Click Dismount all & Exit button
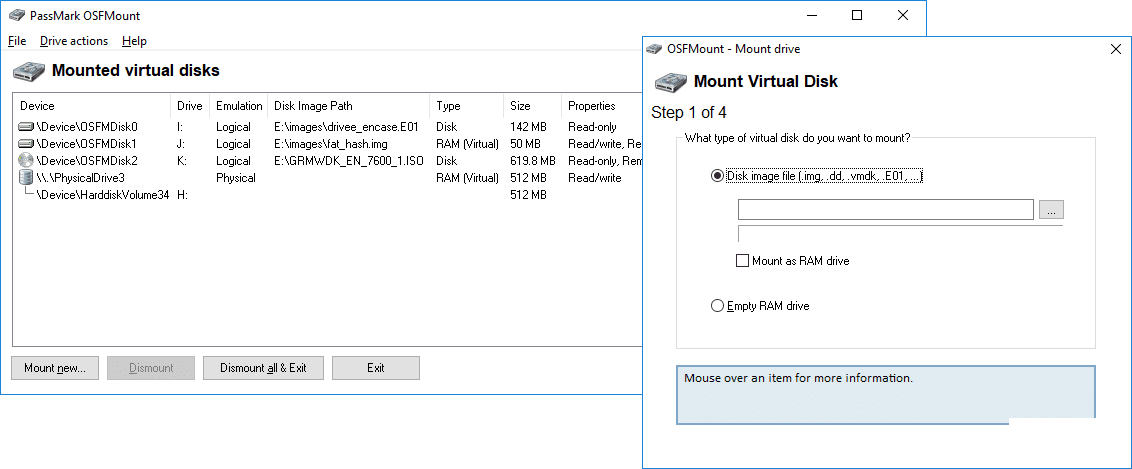This screenshot has width=1132, height=469. tap(263, 368)
